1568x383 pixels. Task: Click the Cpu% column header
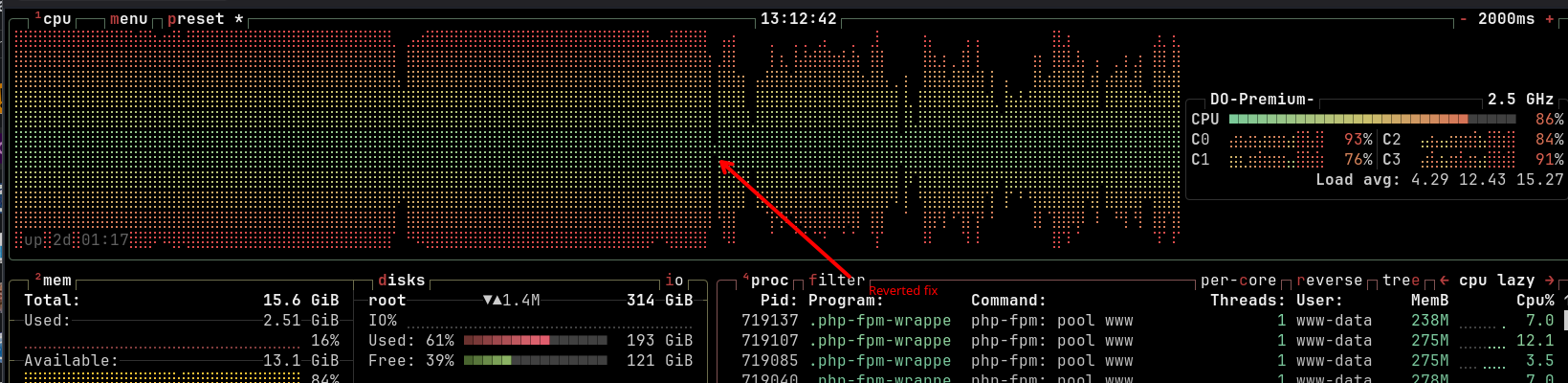click(x=1535, y=301)
